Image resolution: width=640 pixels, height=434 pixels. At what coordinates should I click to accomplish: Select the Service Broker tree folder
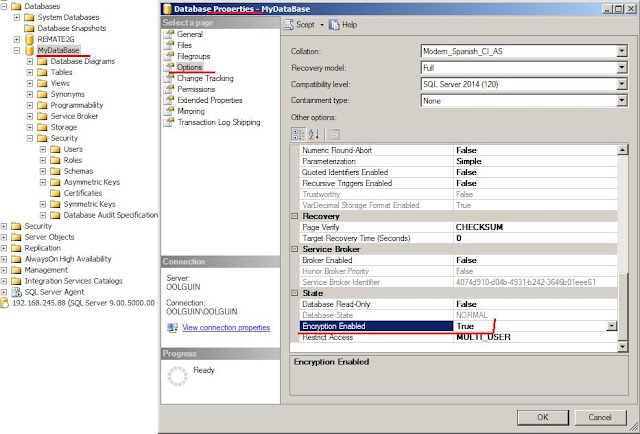pyautogui.click(x=74, y=116)
